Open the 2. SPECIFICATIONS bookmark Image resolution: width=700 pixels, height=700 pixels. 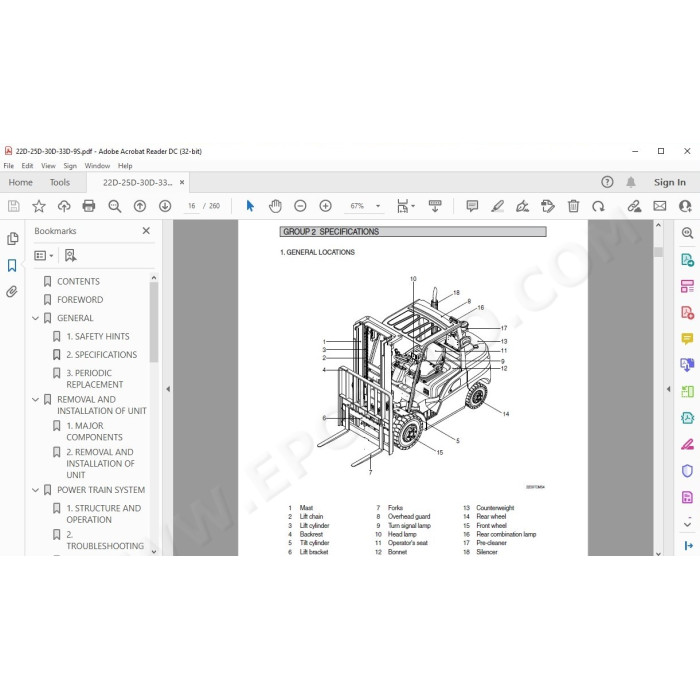point(101,354)
